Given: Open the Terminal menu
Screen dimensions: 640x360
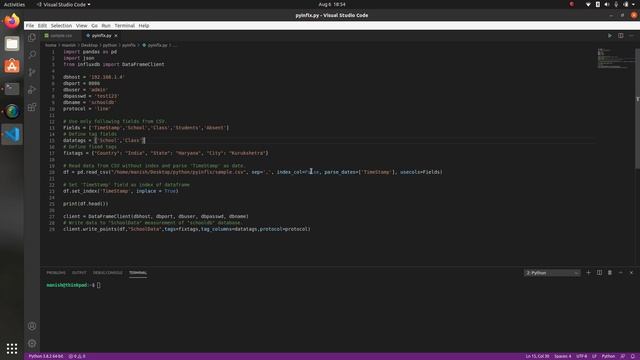Looking at the screenshot, I should [x=124, y=25].
